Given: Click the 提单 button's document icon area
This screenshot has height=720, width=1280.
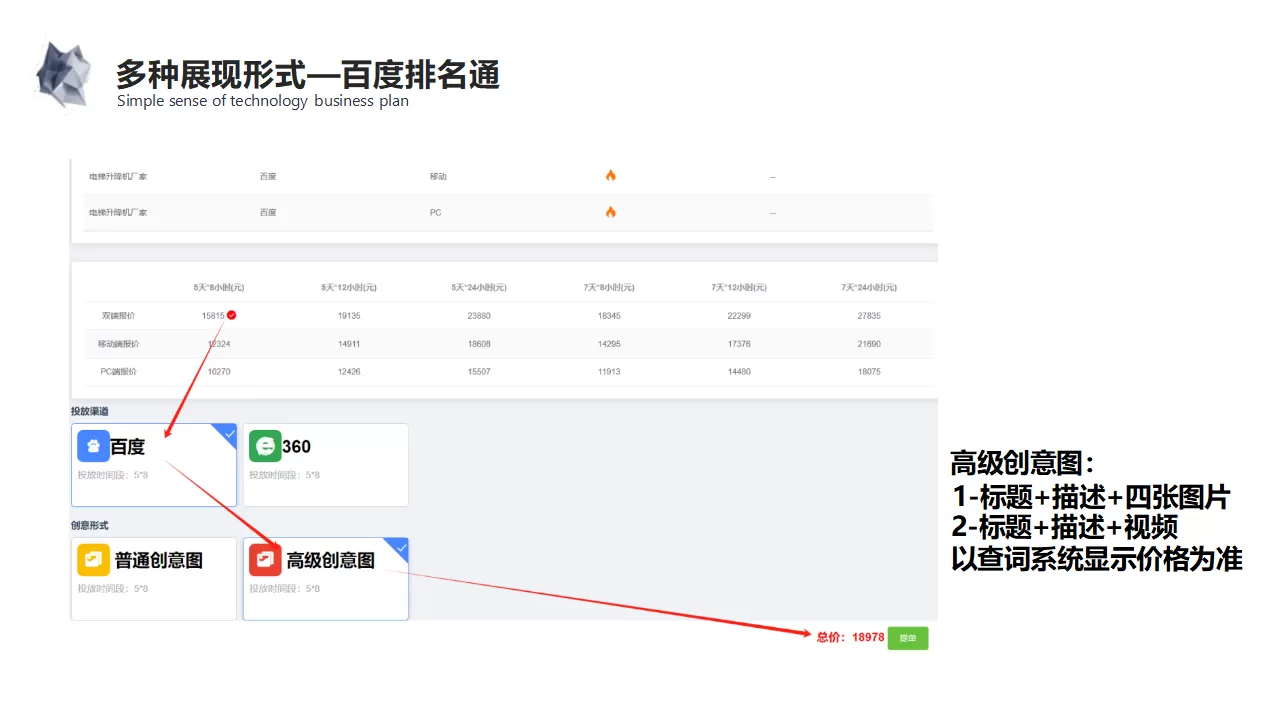Looking at the screenshot, I should click(907, 638).
